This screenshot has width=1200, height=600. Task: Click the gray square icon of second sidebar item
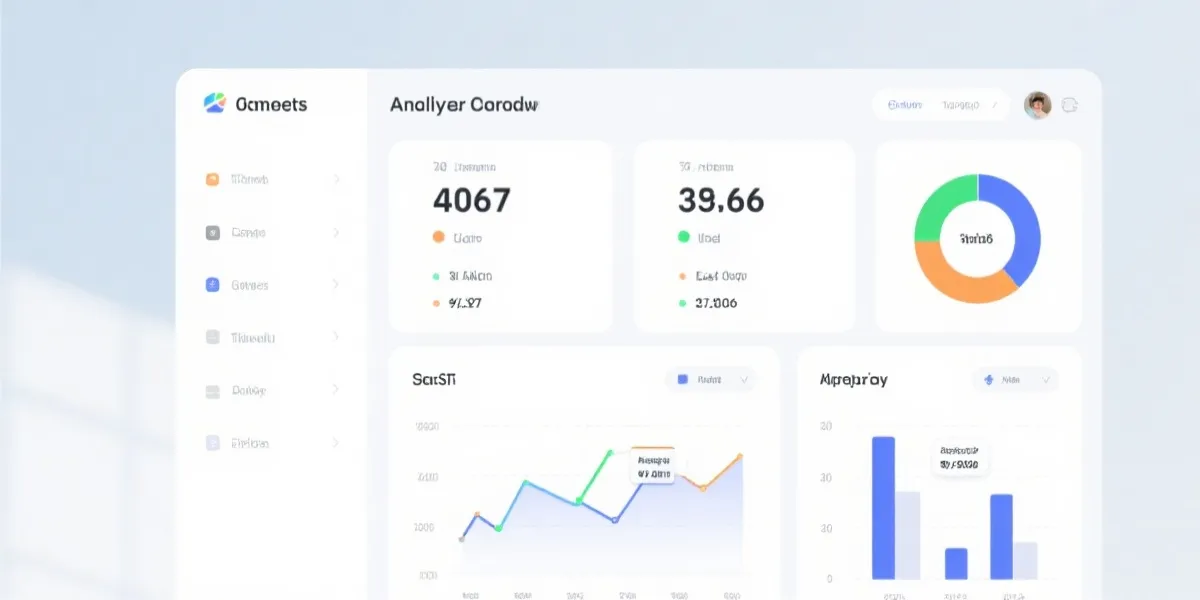[x=212, y=233]
